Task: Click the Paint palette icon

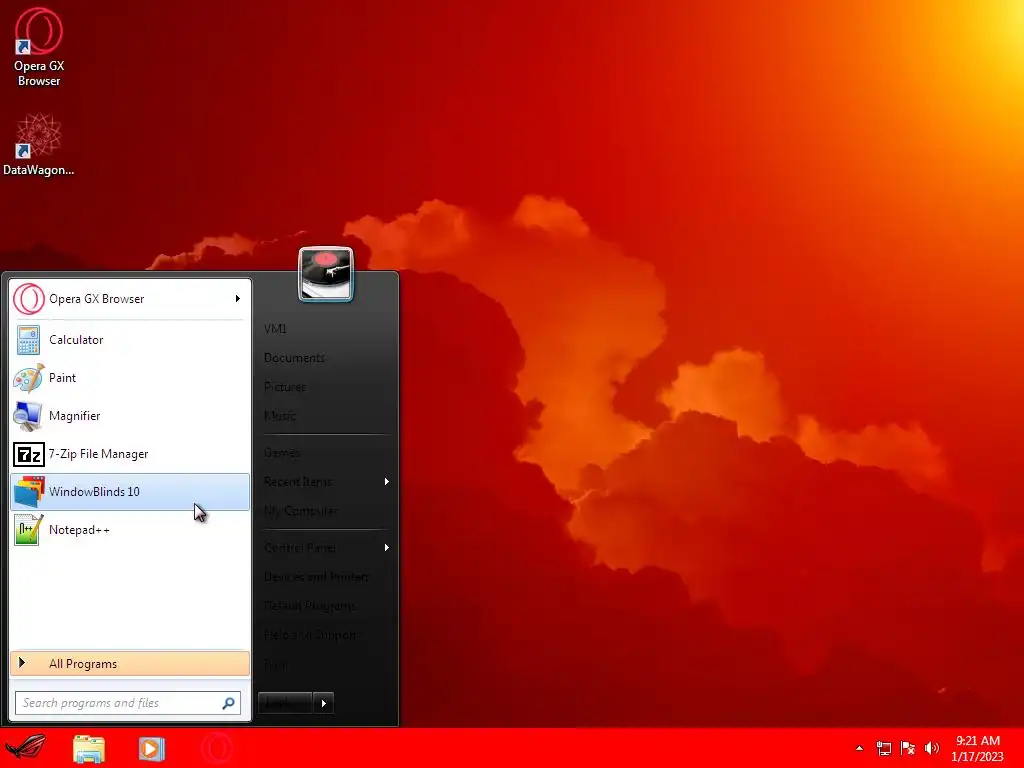Action: coord(28,378)
